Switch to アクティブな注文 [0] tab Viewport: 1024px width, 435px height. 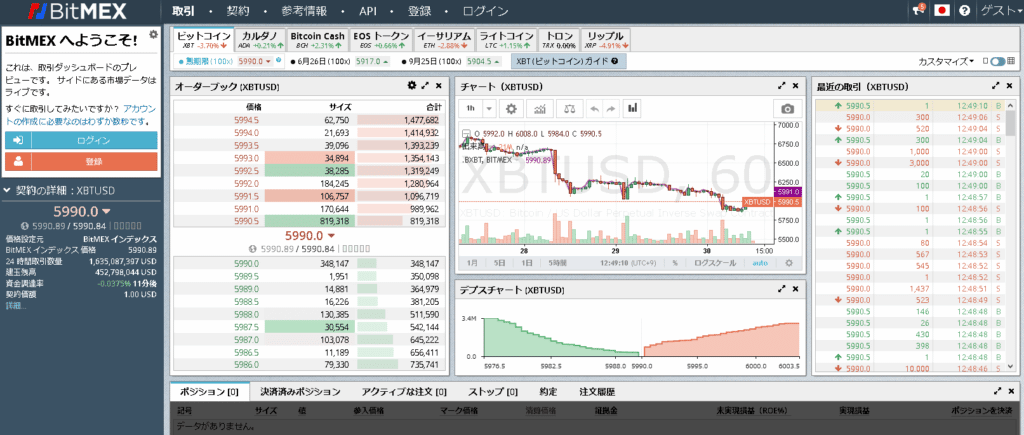(404, 392)
